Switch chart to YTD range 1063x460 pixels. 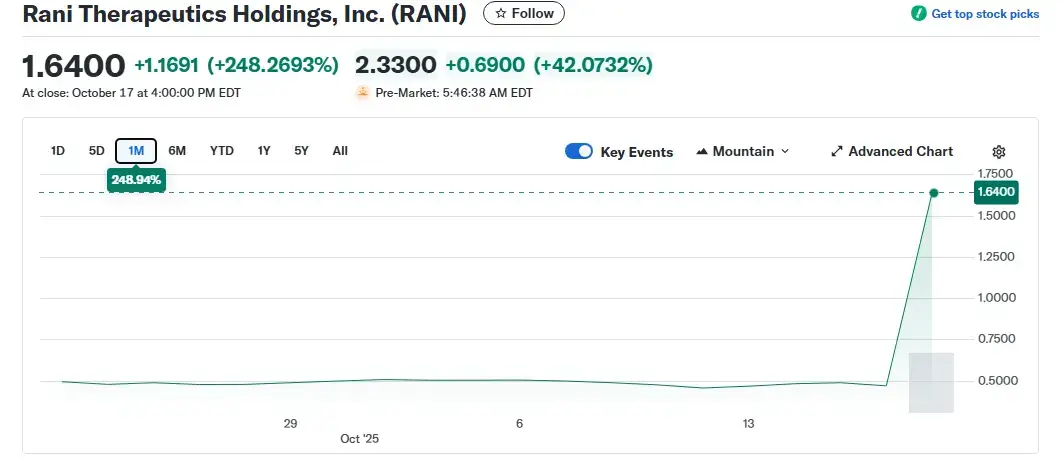pyautogui.click(x=222, y=151)
